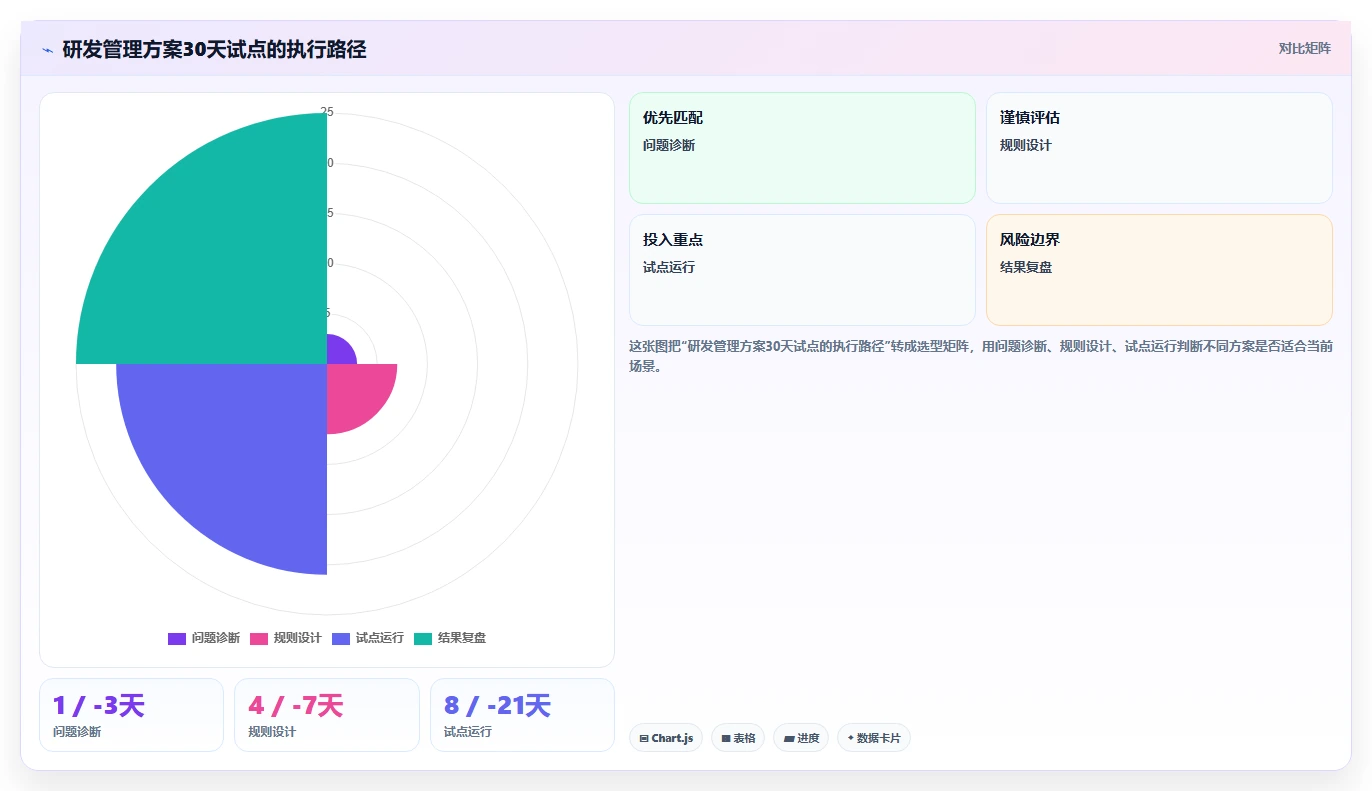This screenshot has width=1372, height=791.
Task: Click the title 研发管理方案30天试点的执行路径
Action: pyautogui.click(x=214, y=49)
